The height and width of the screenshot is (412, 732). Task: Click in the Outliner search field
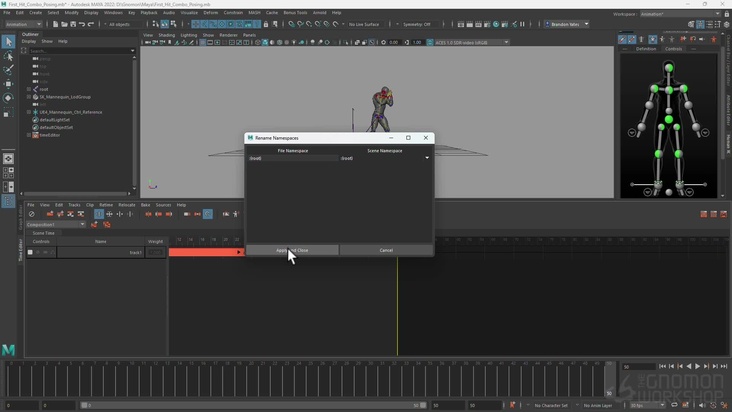coord(82,50)
